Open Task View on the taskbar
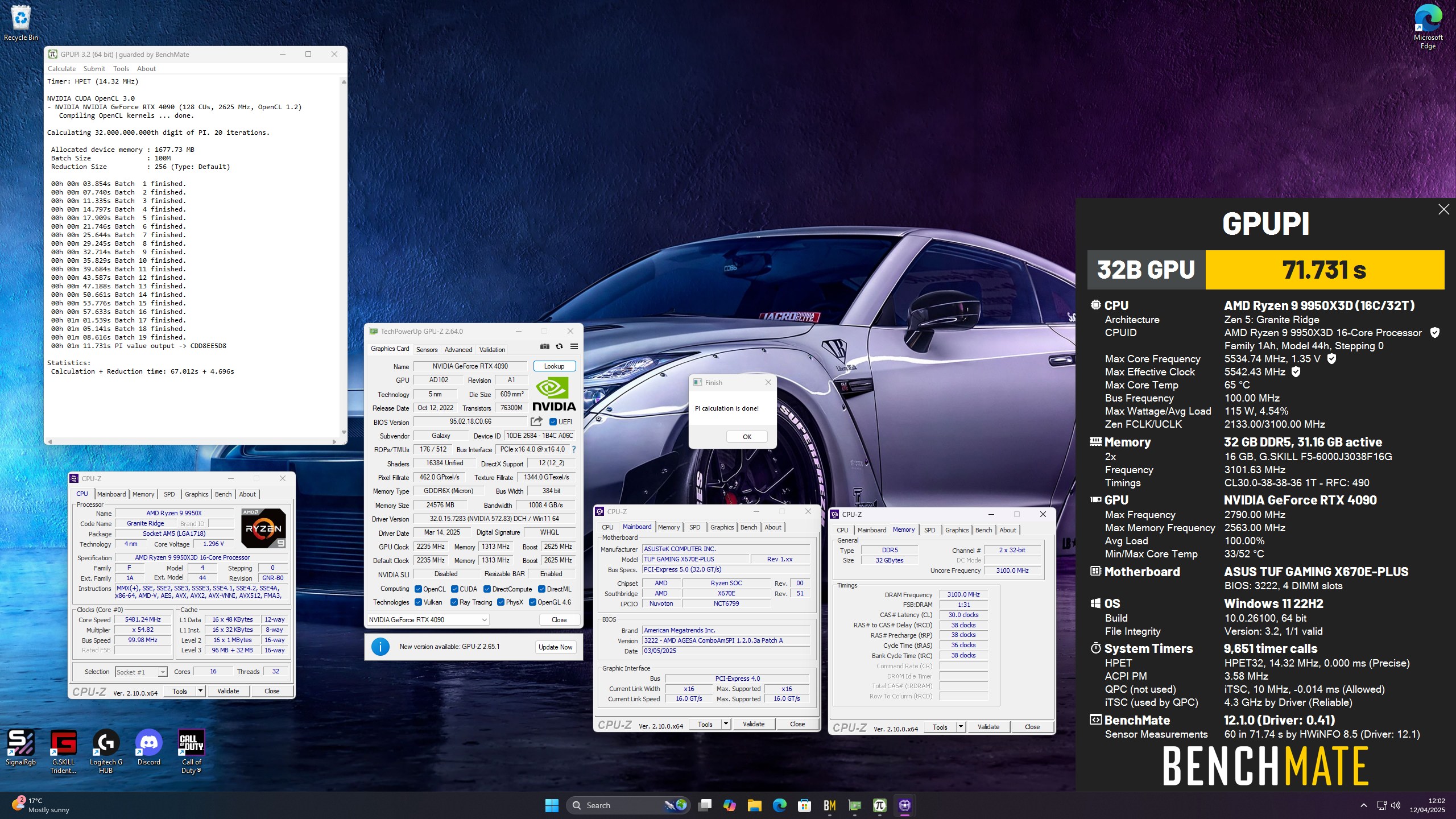This screenshot has height=819, width=1456. click(705, 805)
